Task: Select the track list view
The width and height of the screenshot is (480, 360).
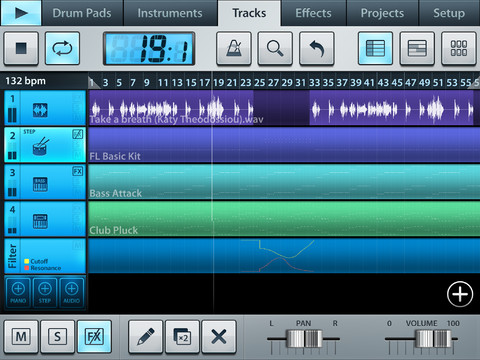Action: coord(375,48)
